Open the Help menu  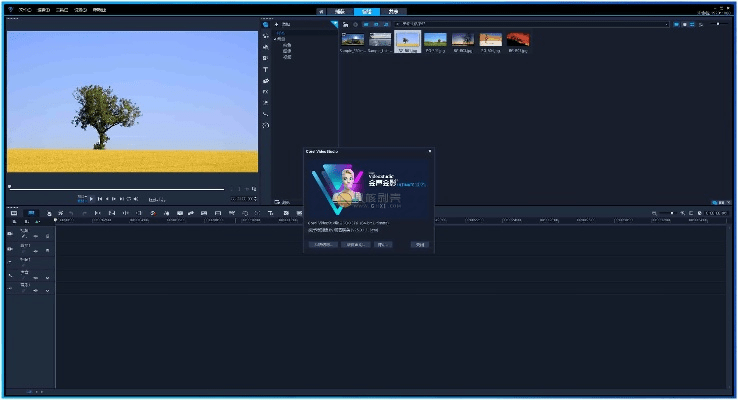pos(99,9)
